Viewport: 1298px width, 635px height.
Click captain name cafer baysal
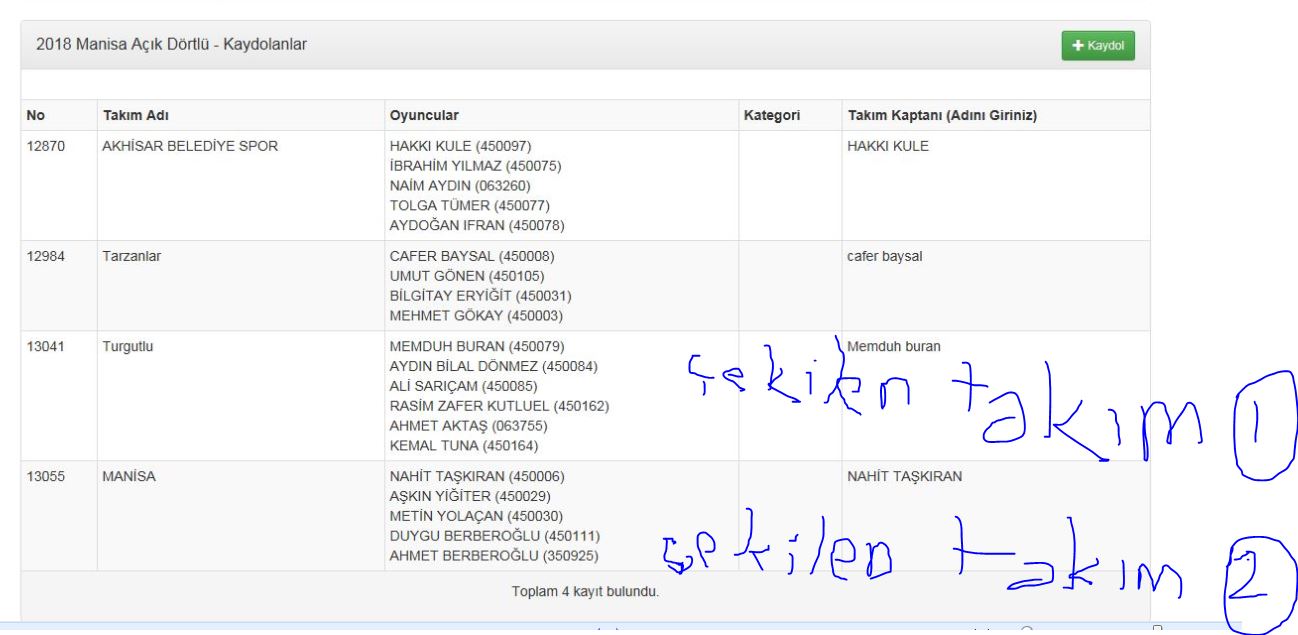884,256
